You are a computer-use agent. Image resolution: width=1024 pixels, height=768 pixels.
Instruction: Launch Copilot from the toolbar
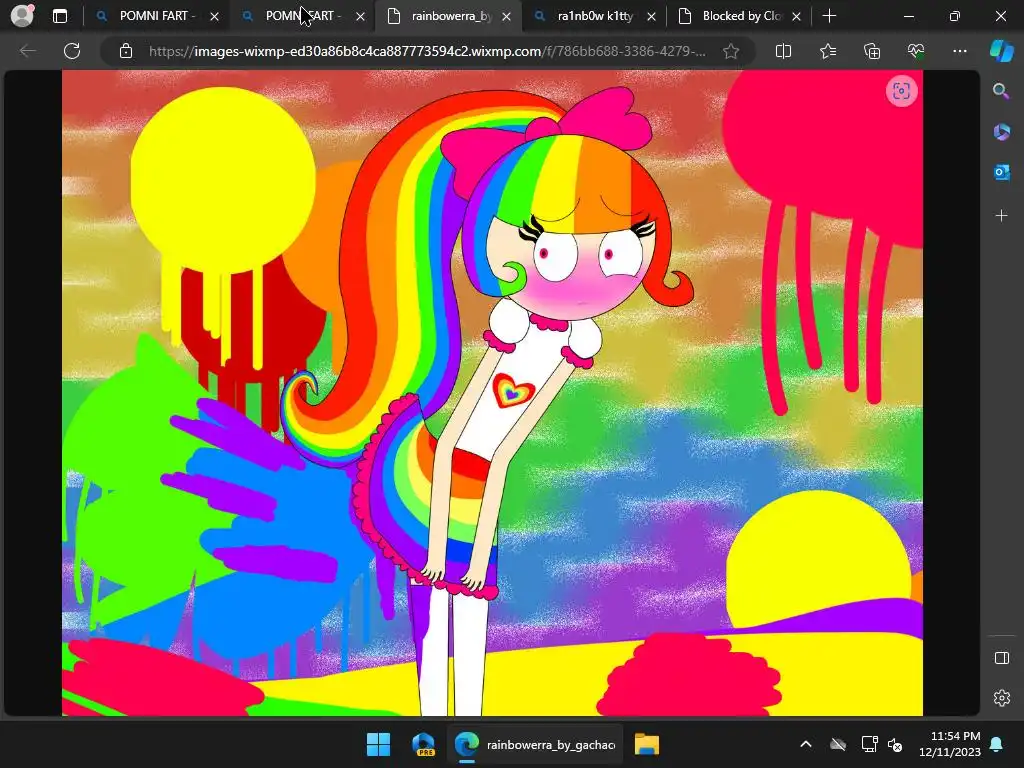point(1001,51)
